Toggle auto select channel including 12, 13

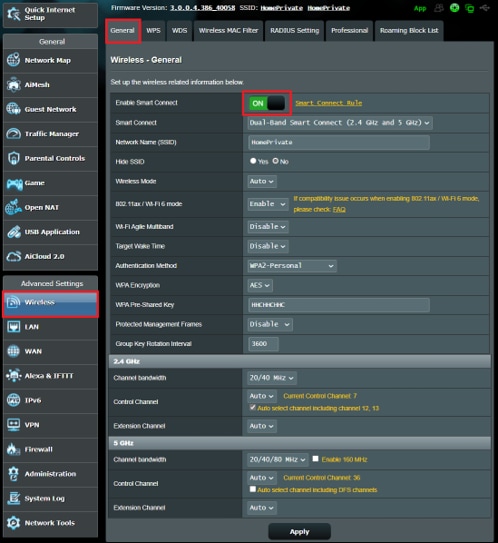pyautogui.click(x=253, y=408)
